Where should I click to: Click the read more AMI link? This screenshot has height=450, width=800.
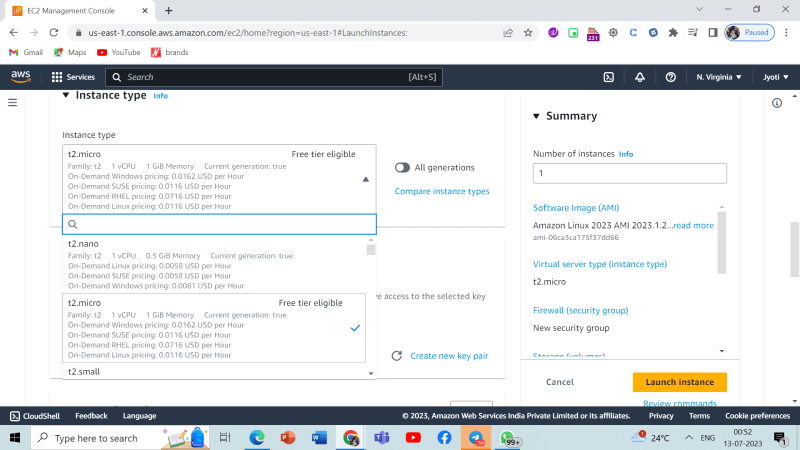(693, 225)
